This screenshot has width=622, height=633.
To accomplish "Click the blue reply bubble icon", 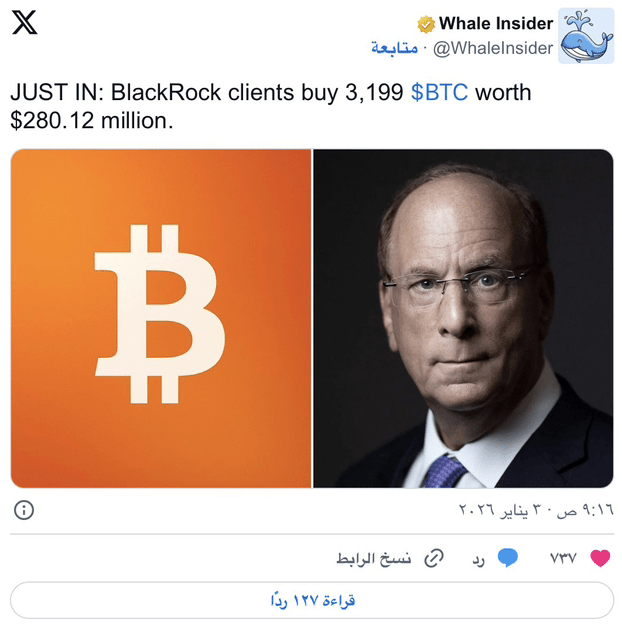I will coord(508,558).
